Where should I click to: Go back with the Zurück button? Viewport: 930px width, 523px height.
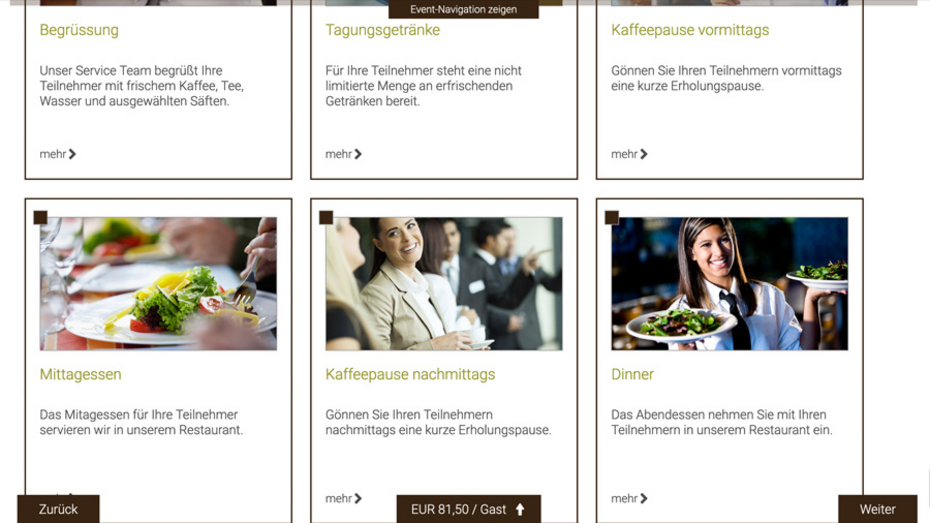pyautogui.click(x=58, y=509)
